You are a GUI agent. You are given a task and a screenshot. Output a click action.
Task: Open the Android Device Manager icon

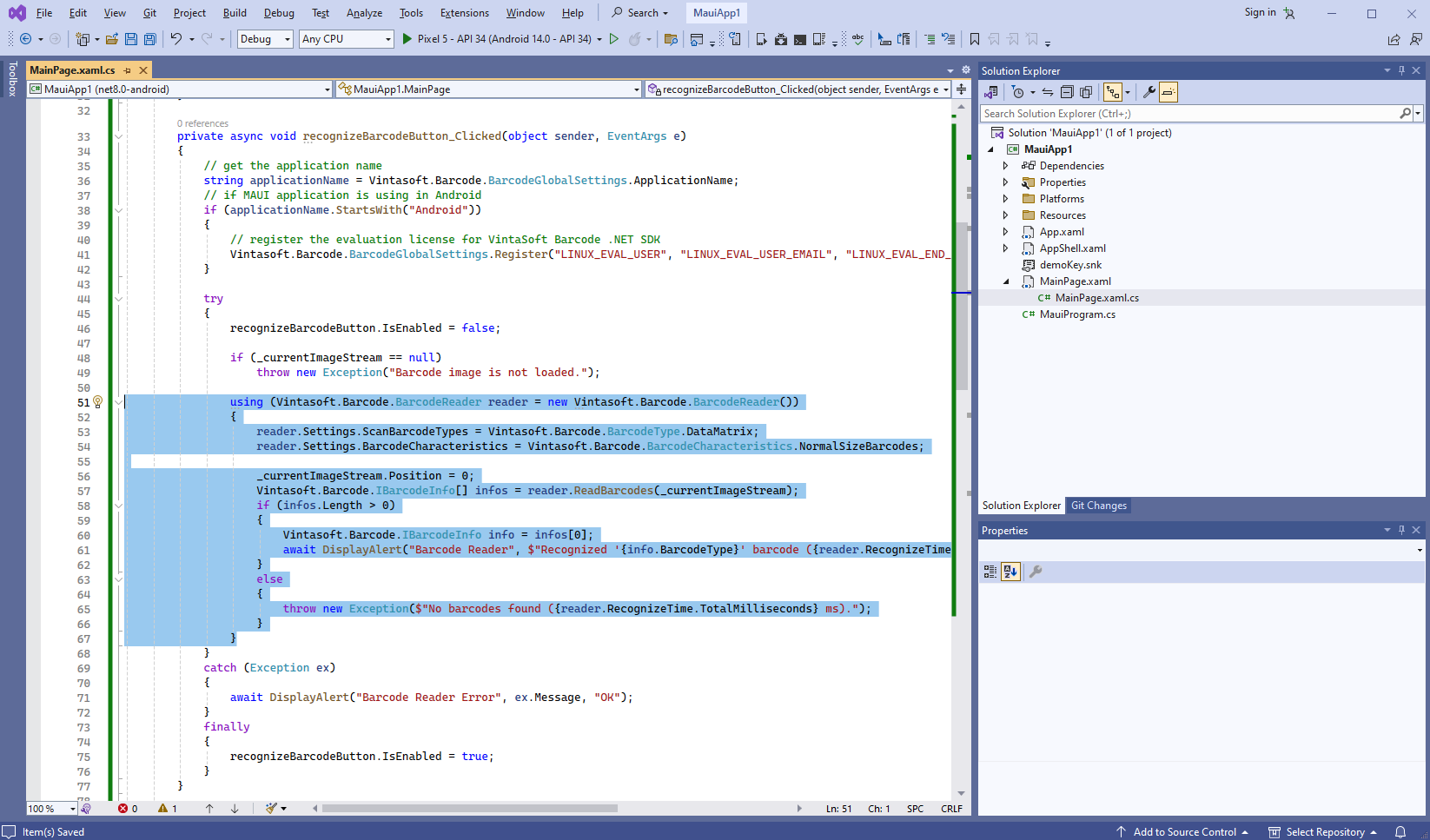click(x=761, y=39)
